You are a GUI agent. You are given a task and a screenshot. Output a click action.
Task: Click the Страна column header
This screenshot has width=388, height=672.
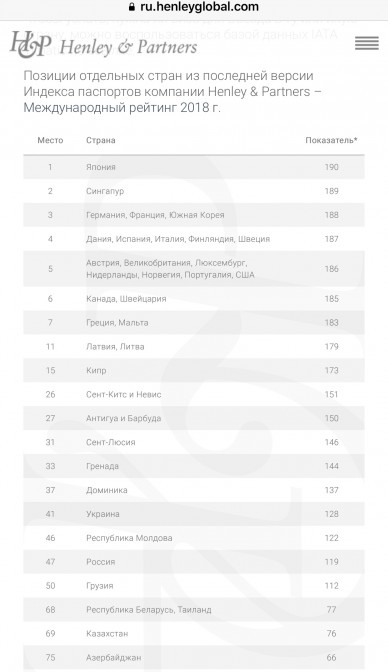coord(101,140)
